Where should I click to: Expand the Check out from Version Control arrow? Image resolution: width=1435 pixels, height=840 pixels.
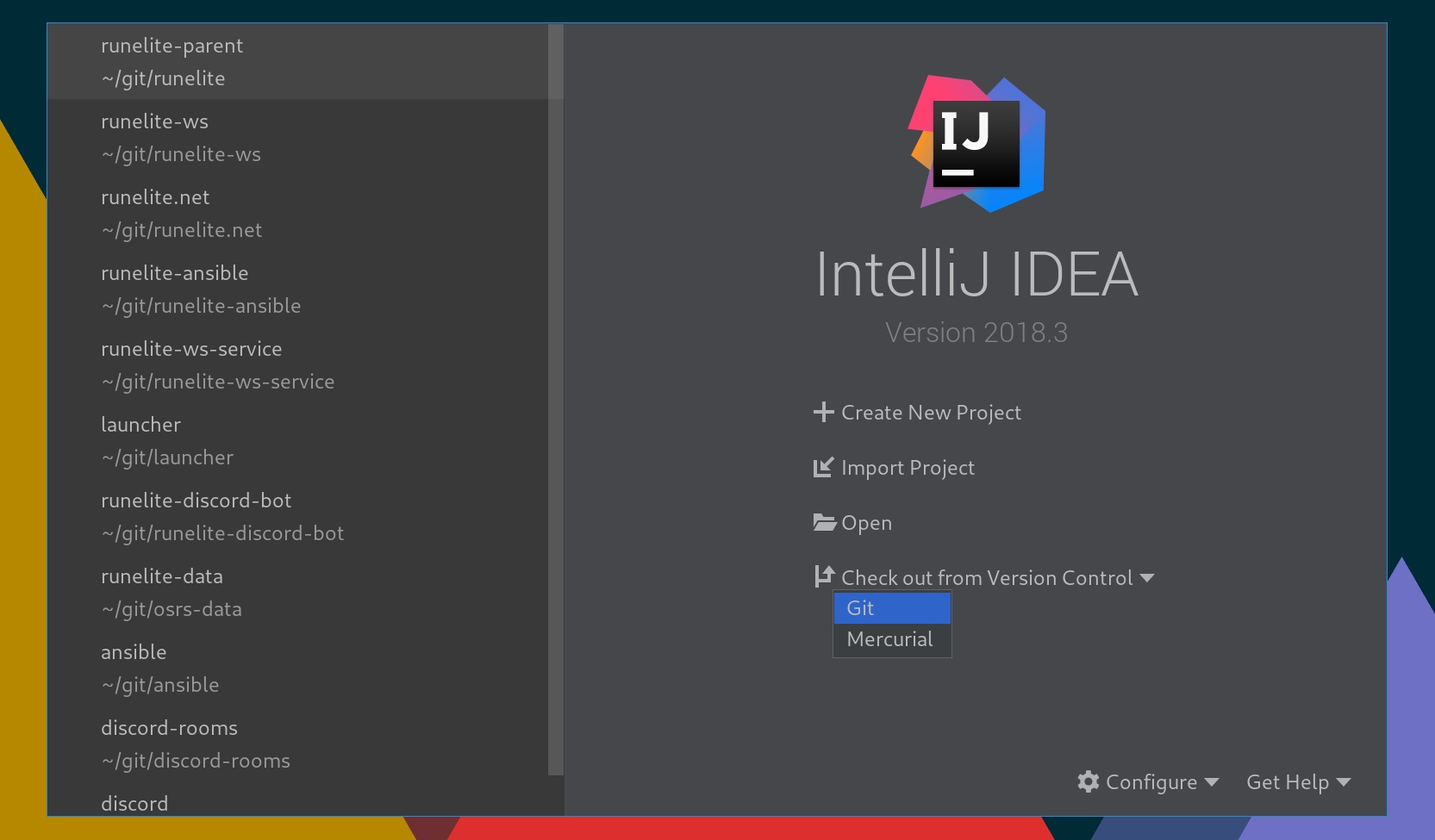click(x=1147, y=578)
